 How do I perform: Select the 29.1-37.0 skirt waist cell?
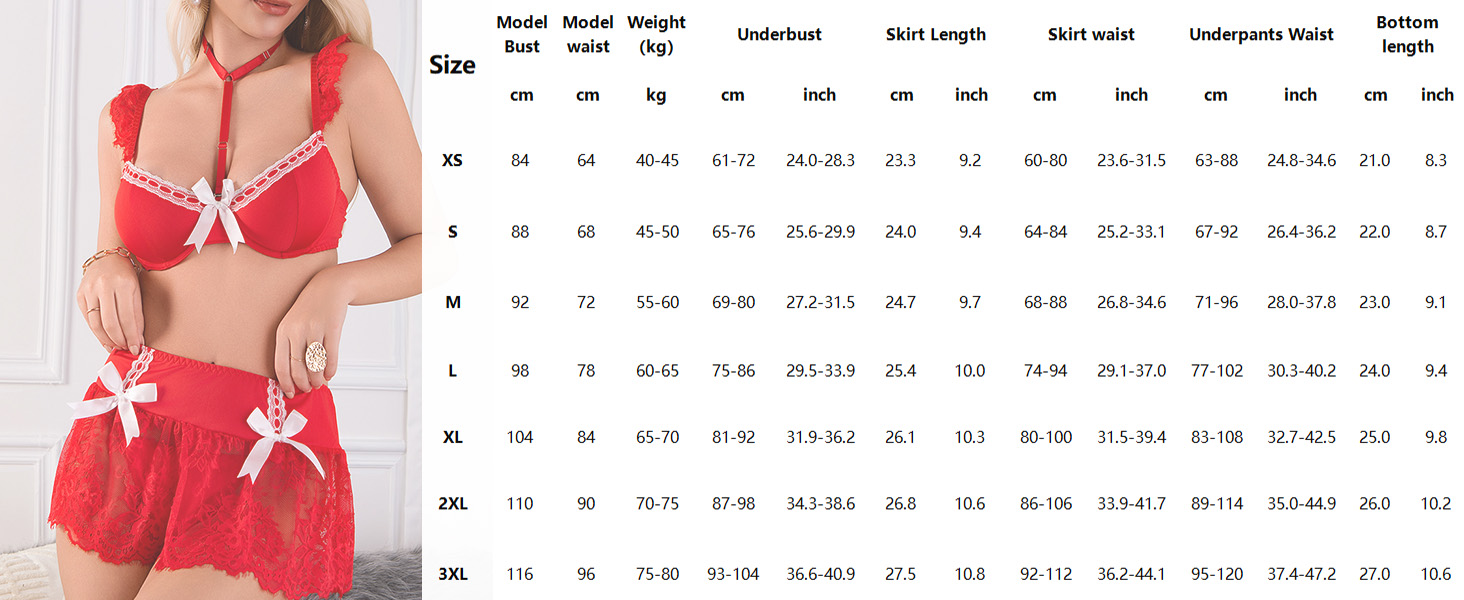click(x=1131, y=371)
